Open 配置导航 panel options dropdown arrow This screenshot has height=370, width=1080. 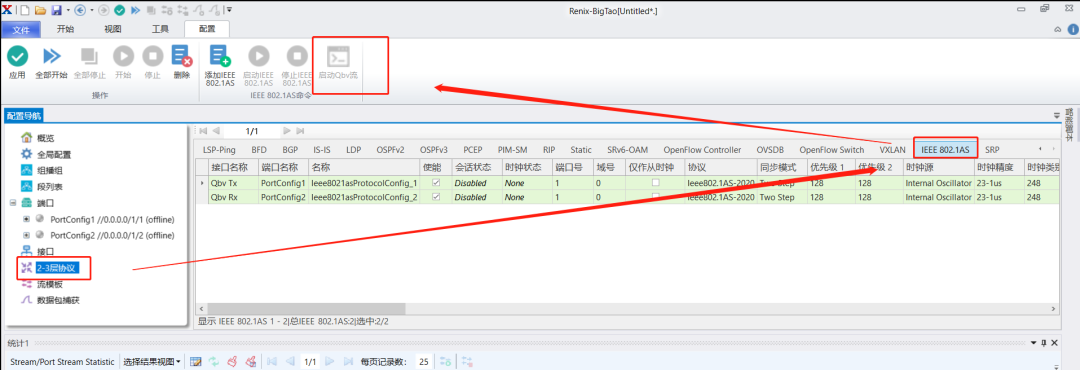tap(1057, 115)
